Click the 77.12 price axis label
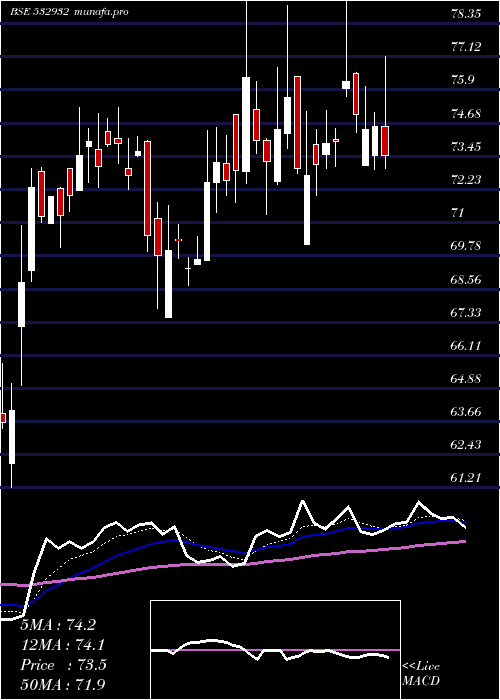 (x=466, y=46)
